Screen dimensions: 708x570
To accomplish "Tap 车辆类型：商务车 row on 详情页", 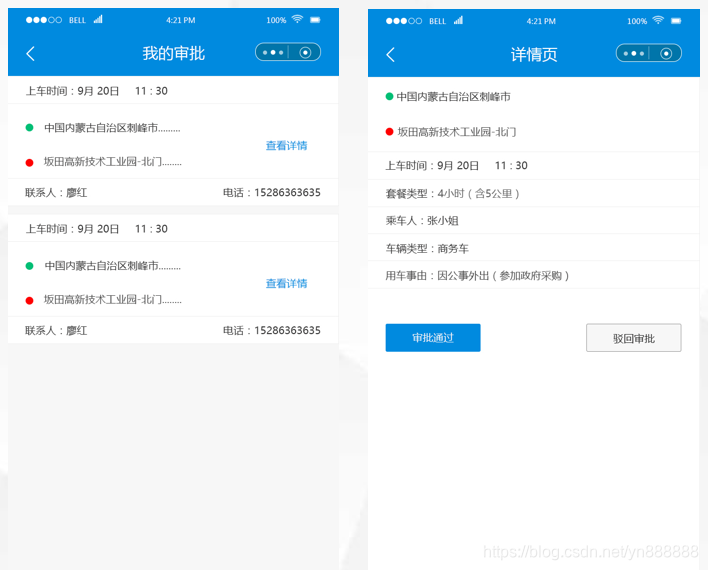I will pos(534,248).
